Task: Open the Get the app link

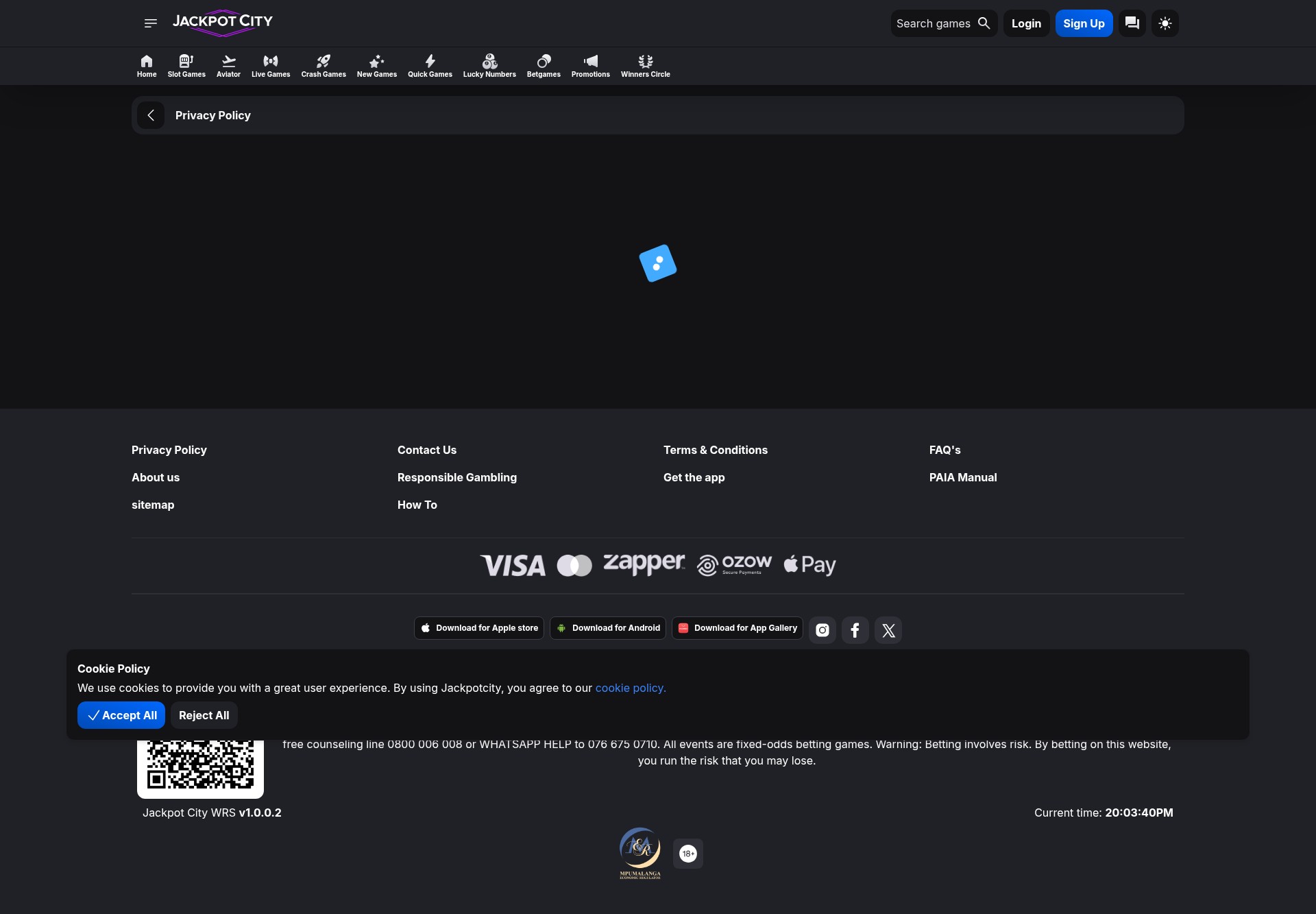Action: tap(694, 477)
